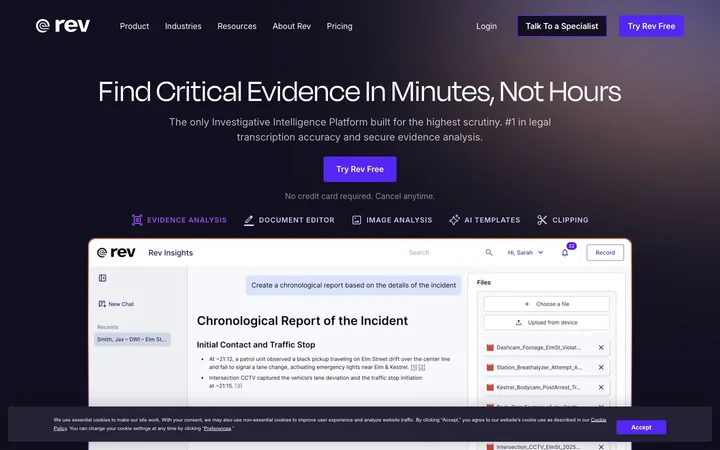This screenshot has height=450, width=720.
Task: Click the magnifying glass search icon
Action: point(489,253)
